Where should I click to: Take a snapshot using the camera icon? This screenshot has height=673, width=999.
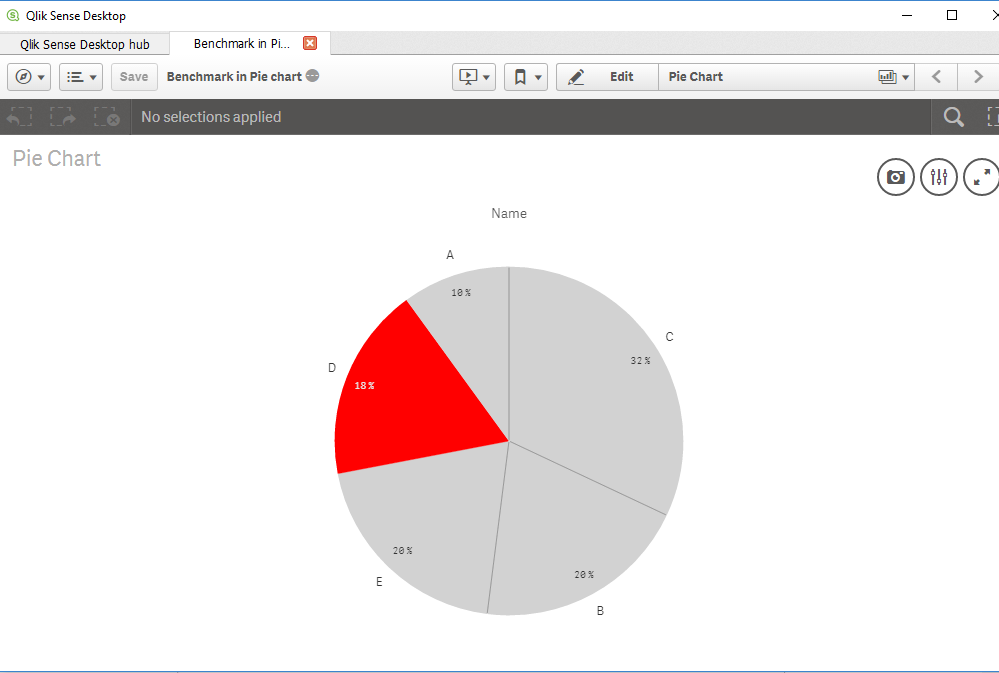point(895,176)
